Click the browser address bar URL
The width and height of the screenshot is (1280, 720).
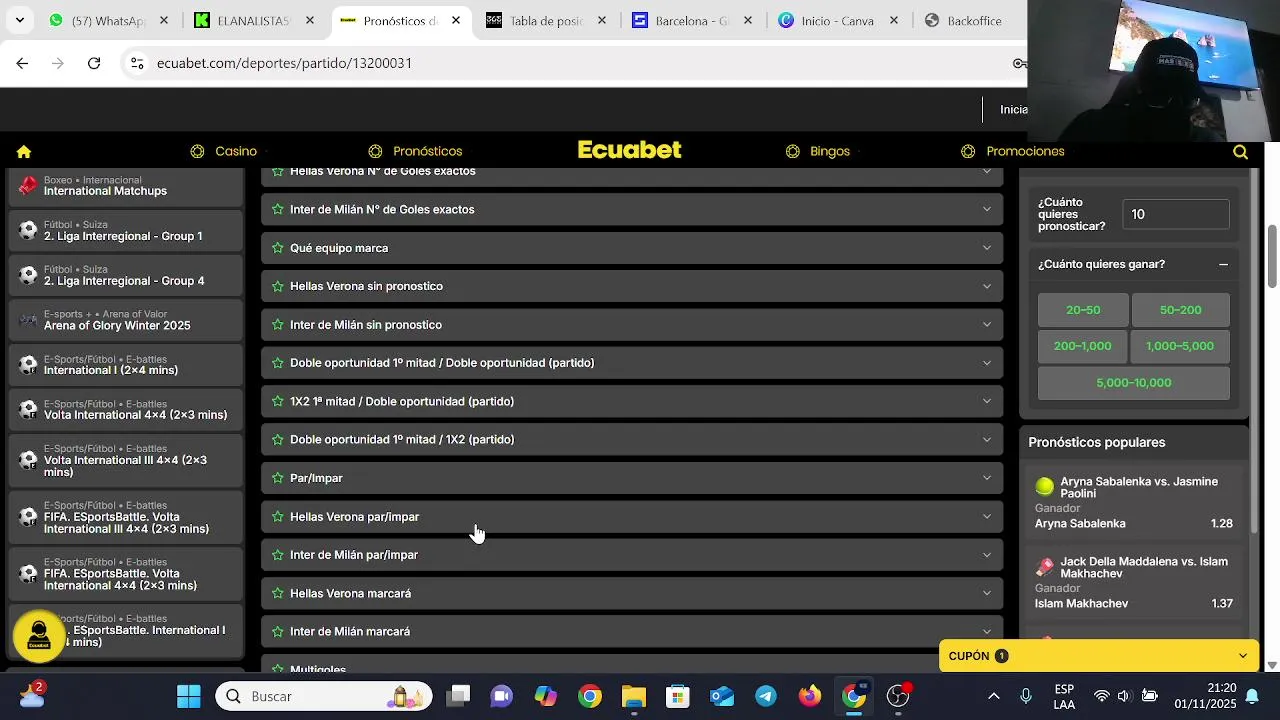284,63
